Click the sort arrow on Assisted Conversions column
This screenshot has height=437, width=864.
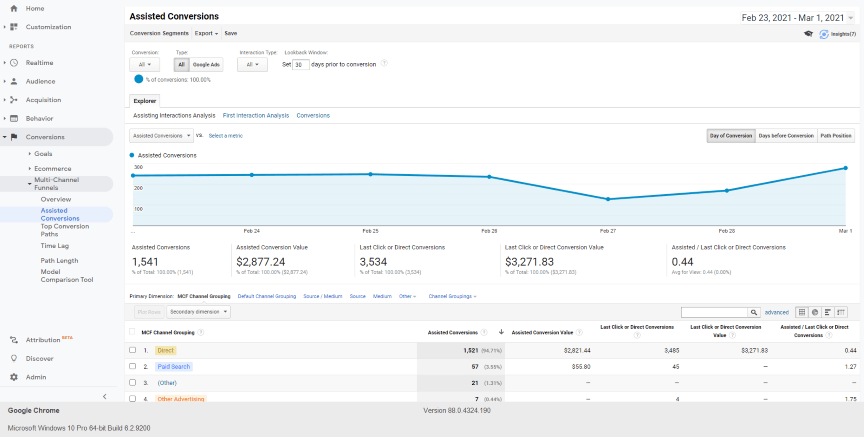click(501, 332)
